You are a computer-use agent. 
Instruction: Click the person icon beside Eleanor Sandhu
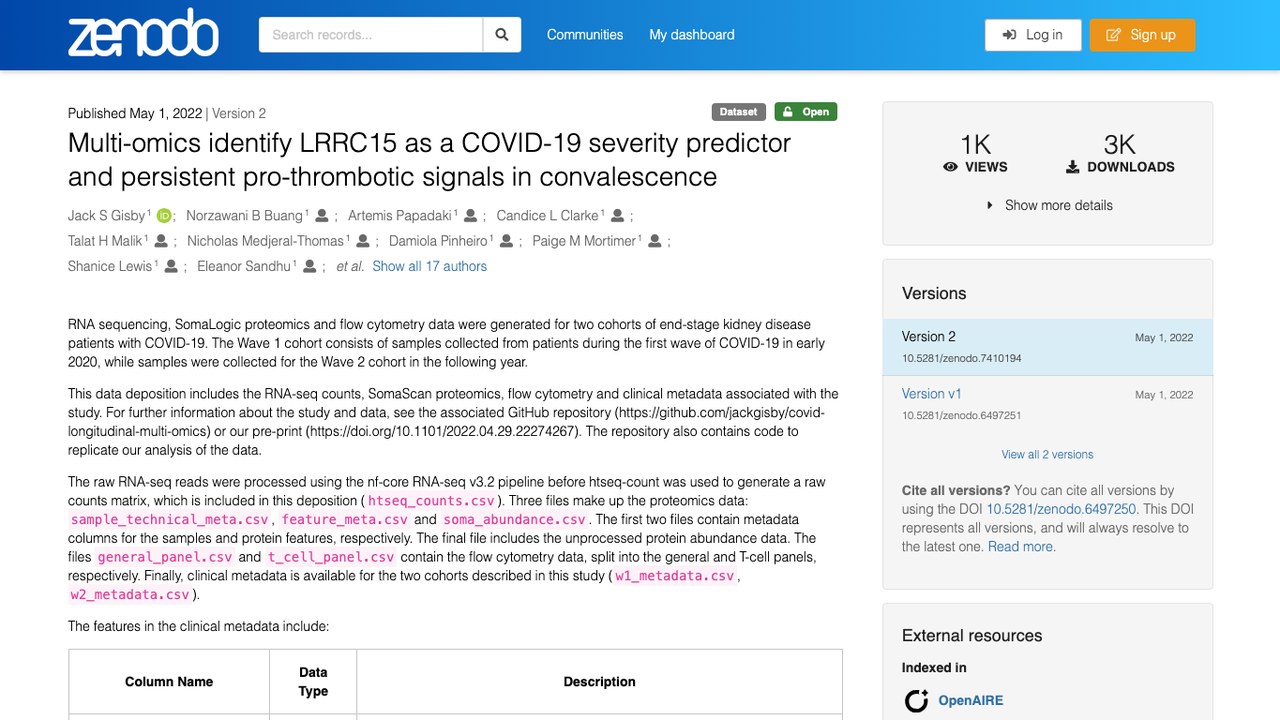click(x=310, y=267)
